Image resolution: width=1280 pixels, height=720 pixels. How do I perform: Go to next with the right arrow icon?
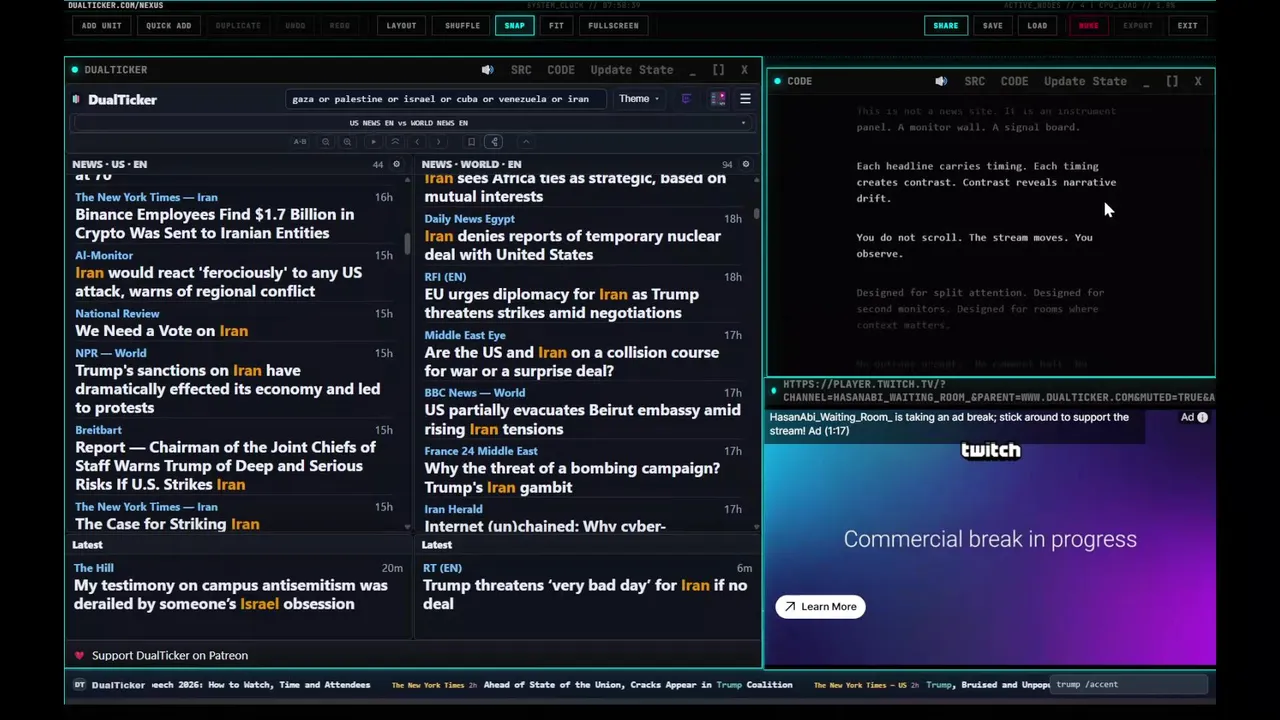[438, 142]
